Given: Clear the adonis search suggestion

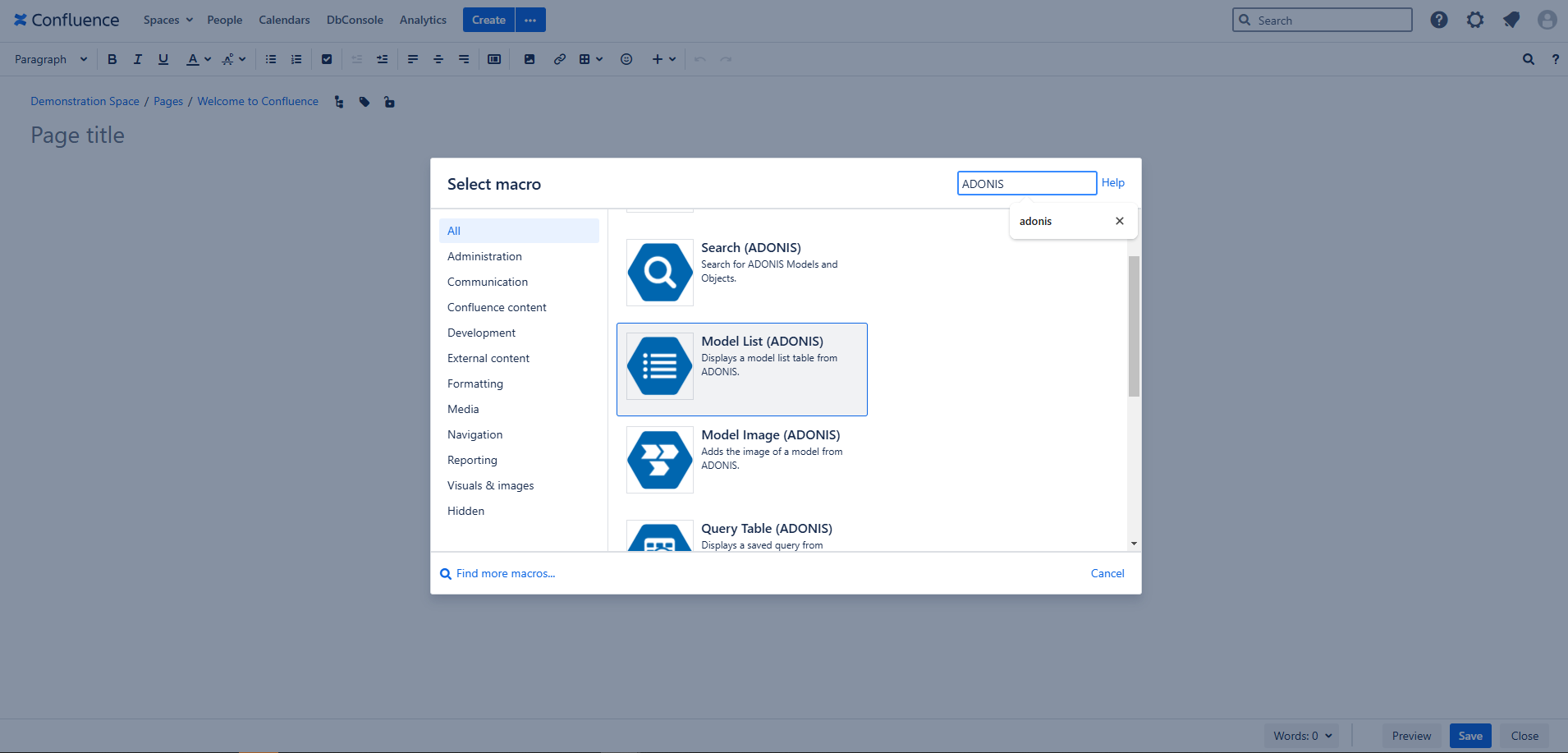Looking at the screenshot, I should coord(1119,220).
